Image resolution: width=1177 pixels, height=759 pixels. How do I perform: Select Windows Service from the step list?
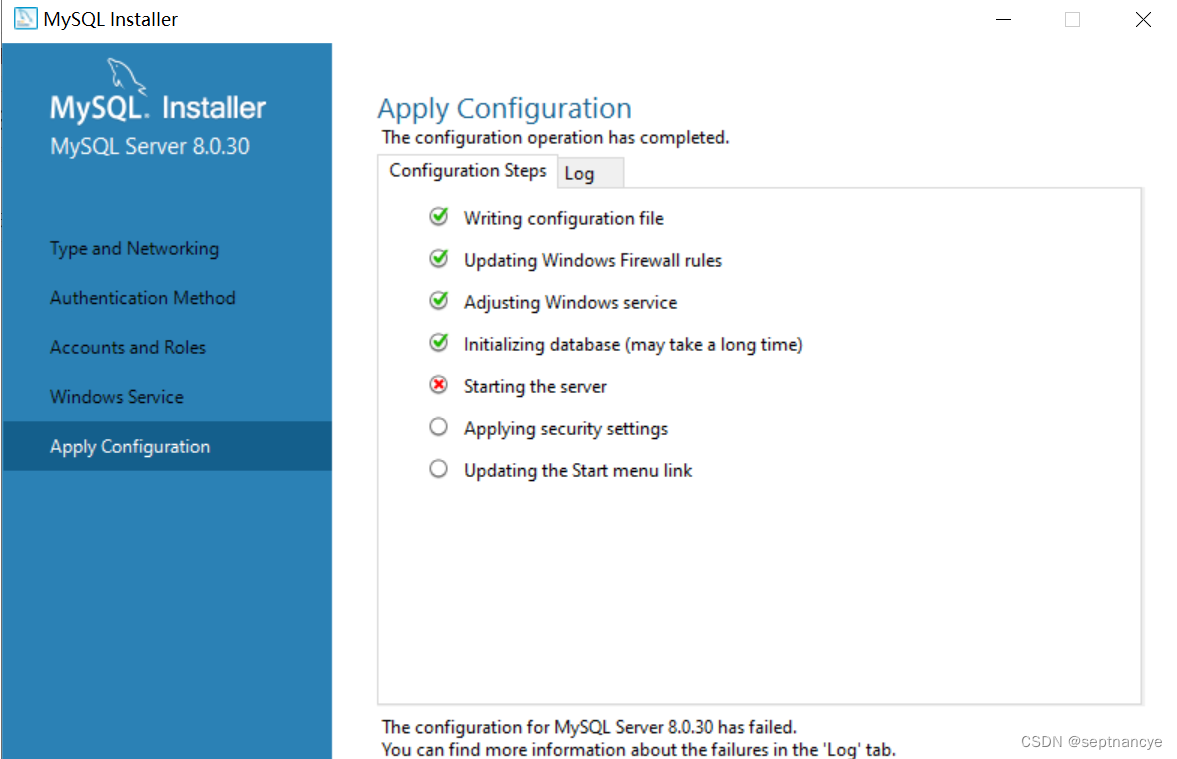(x=116, y=396)
